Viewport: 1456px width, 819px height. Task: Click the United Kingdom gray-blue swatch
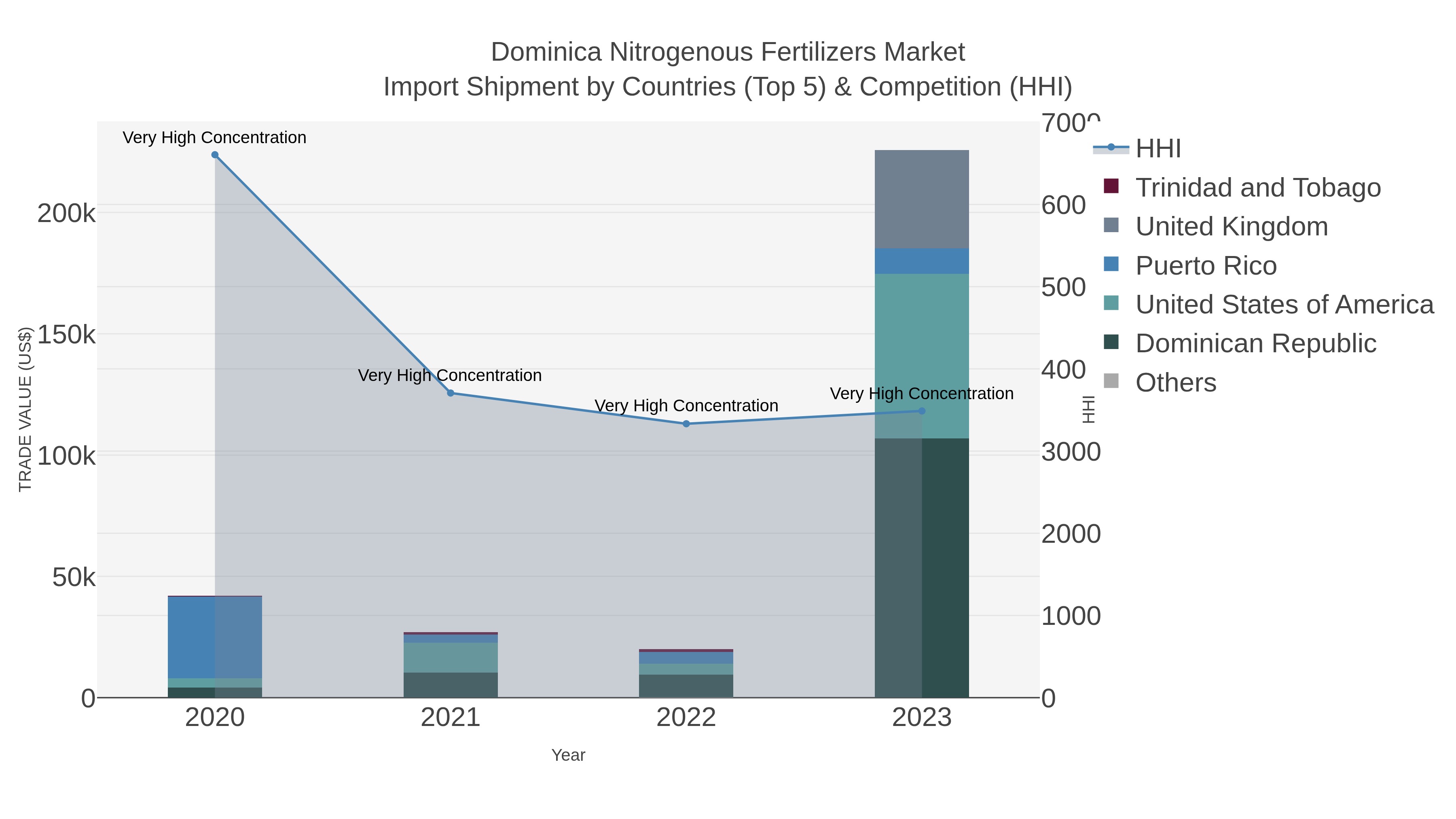pyautogui.click(x=1111, y=225)
